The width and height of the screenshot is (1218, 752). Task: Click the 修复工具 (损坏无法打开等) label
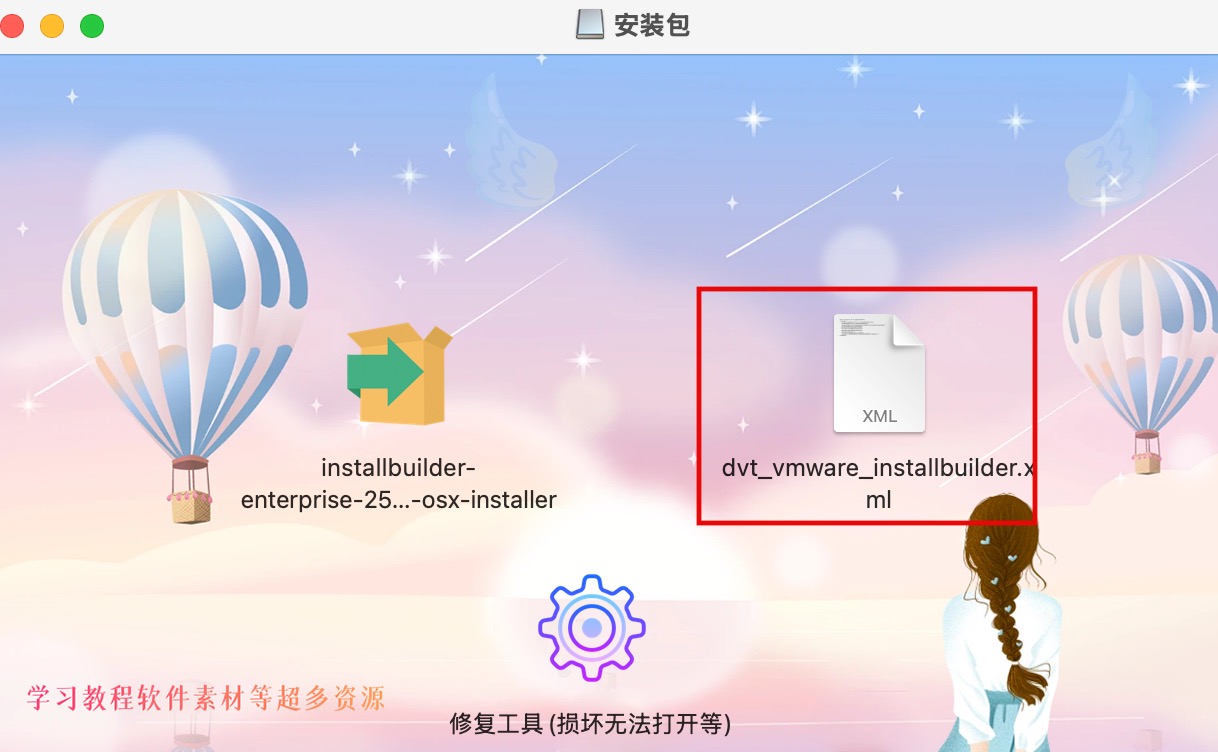pos(591,723)
